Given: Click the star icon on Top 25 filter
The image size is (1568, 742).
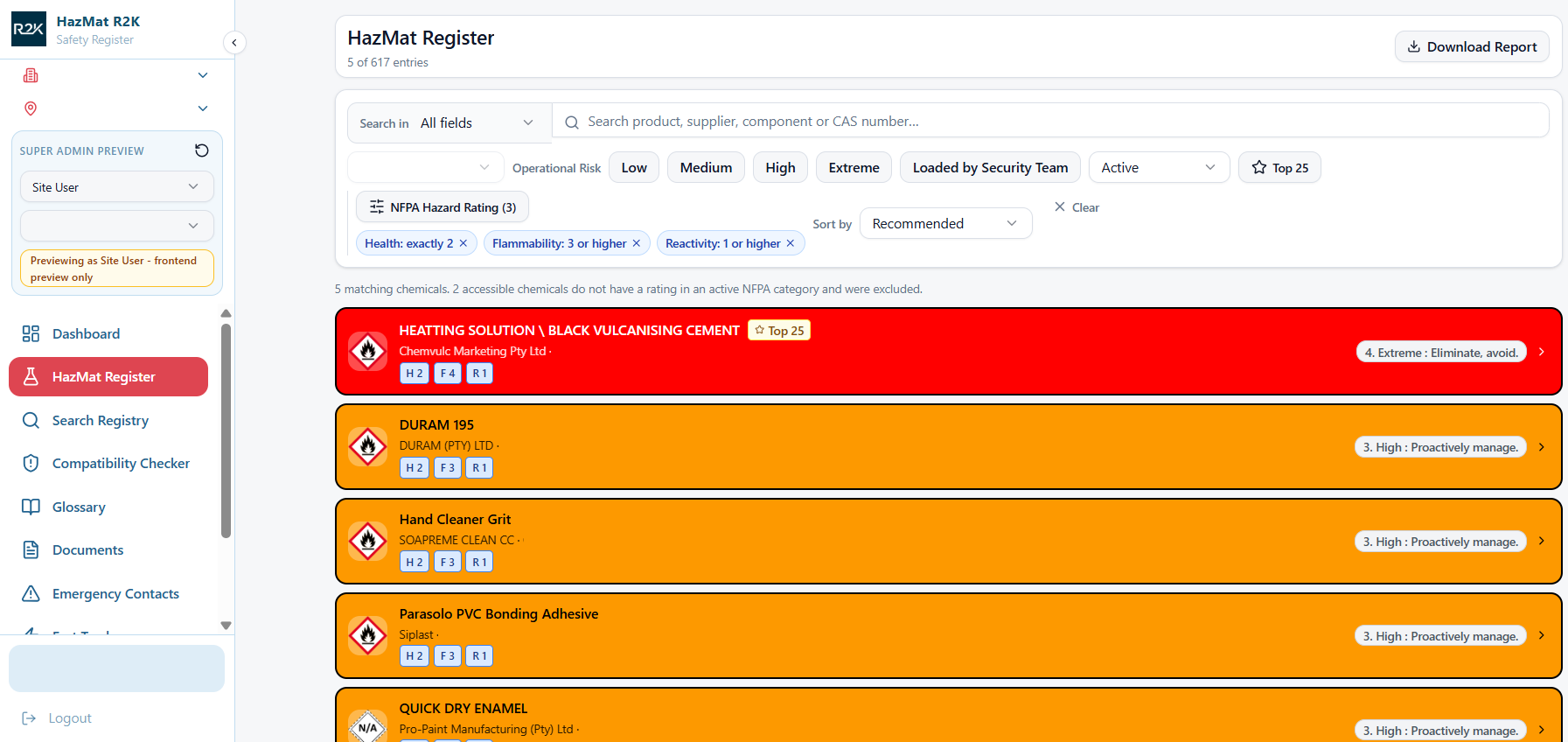Looking at the screenshot, I should click(1259, 167).
